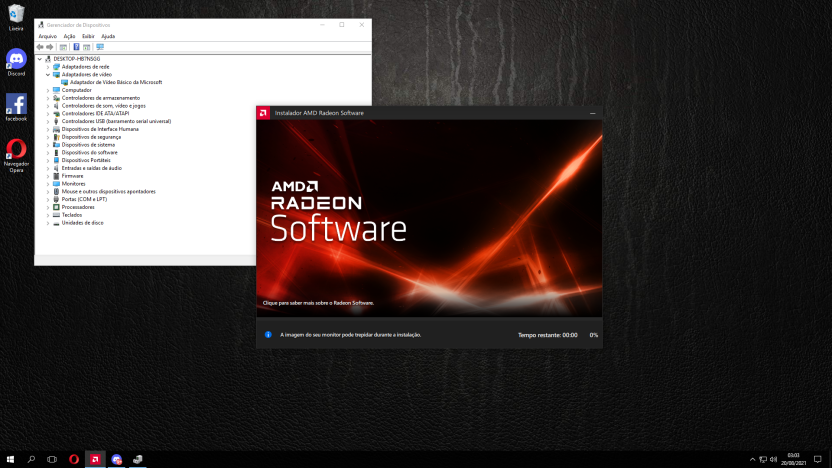Screen dimensions: 832x468
Task: Click the taskbar clock and date
Action: [x=793, y=460]
